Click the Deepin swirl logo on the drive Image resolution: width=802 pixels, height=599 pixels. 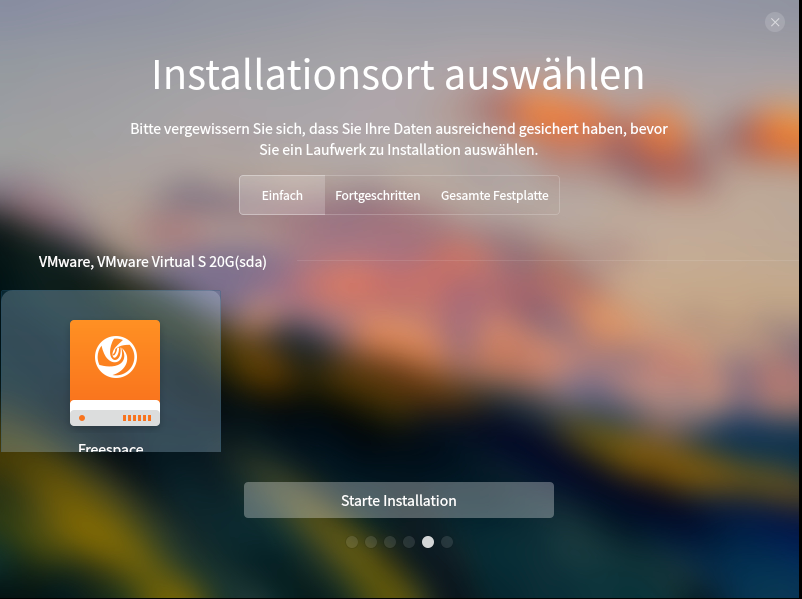115,357
